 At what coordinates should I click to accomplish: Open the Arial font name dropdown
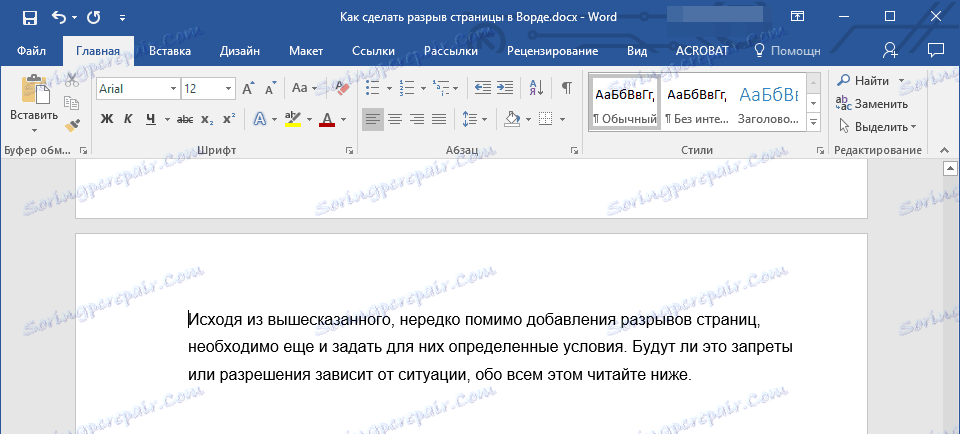point(173,89)
